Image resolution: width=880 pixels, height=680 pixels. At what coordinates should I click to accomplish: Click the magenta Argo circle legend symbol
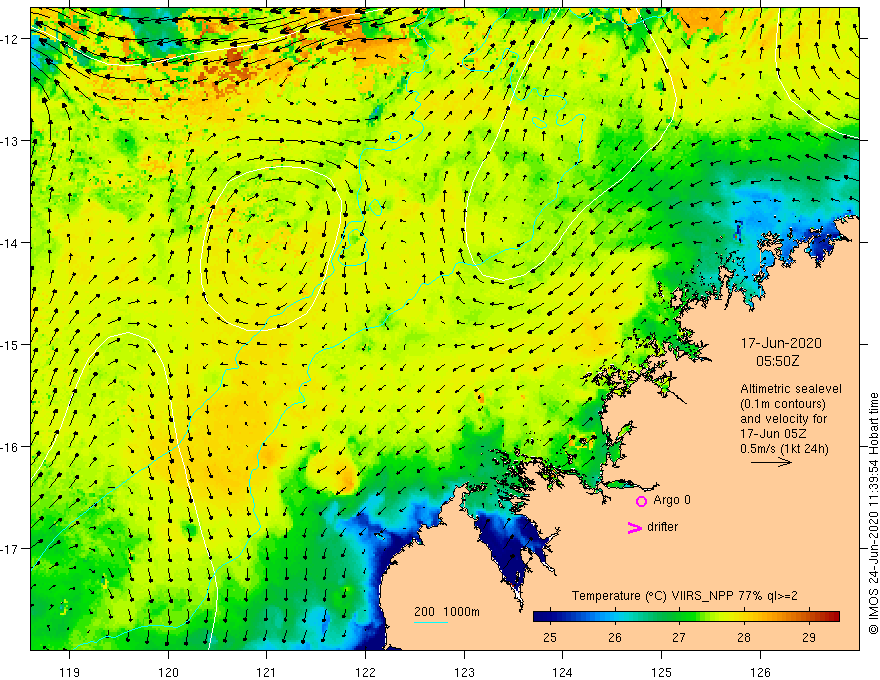(641, 501)
